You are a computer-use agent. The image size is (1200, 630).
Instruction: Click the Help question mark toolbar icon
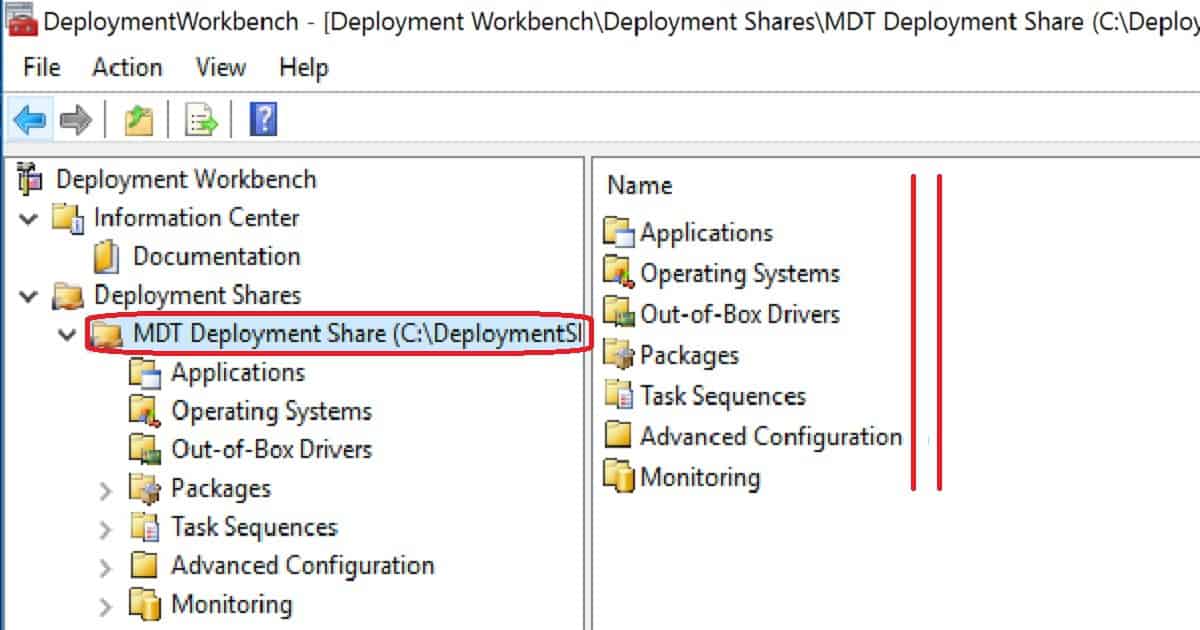point(263,120)
